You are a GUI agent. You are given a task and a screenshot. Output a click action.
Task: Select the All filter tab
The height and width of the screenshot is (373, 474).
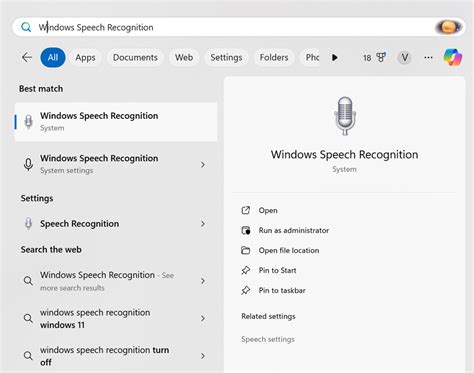coord(53,57)
